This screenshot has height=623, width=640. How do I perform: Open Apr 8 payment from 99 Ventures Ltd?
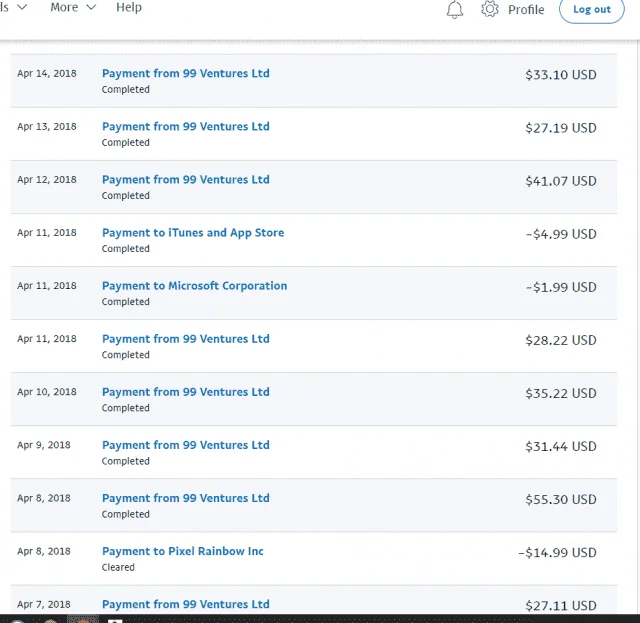(x=186, y=498)
